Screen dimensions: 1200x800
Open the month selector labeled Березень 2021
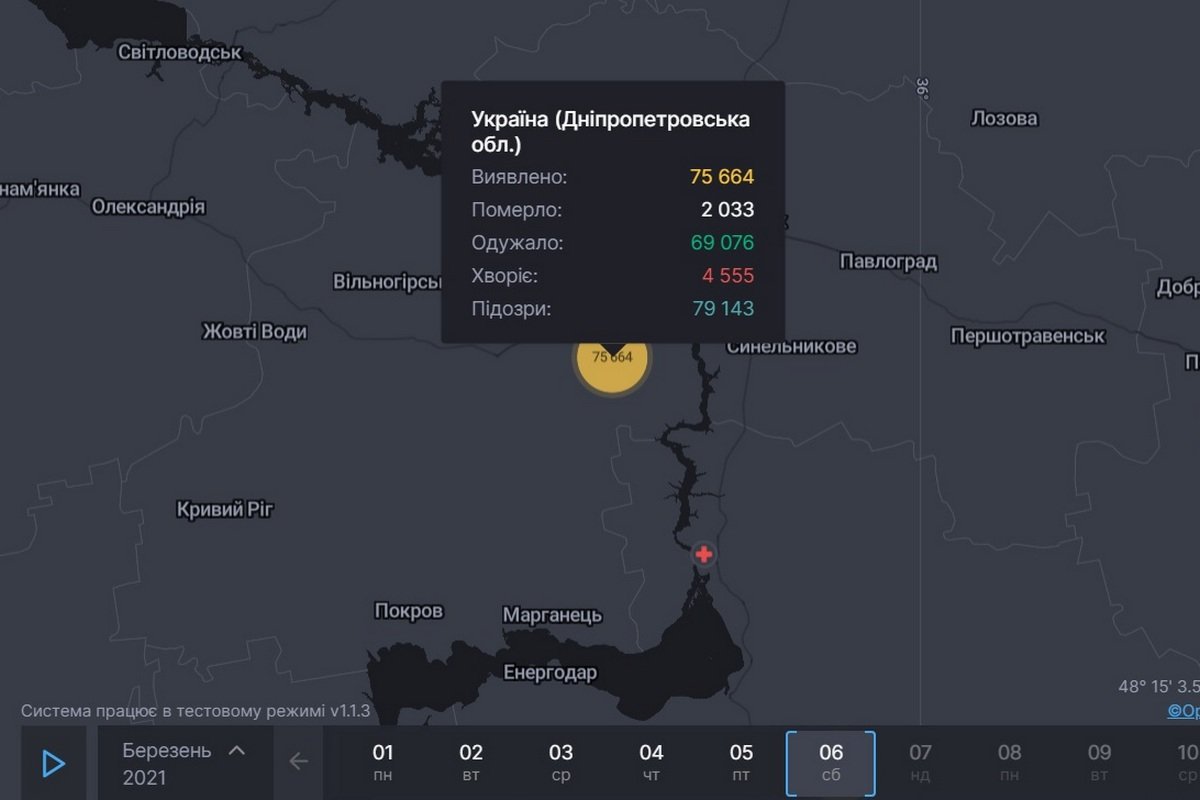[167, 762]
